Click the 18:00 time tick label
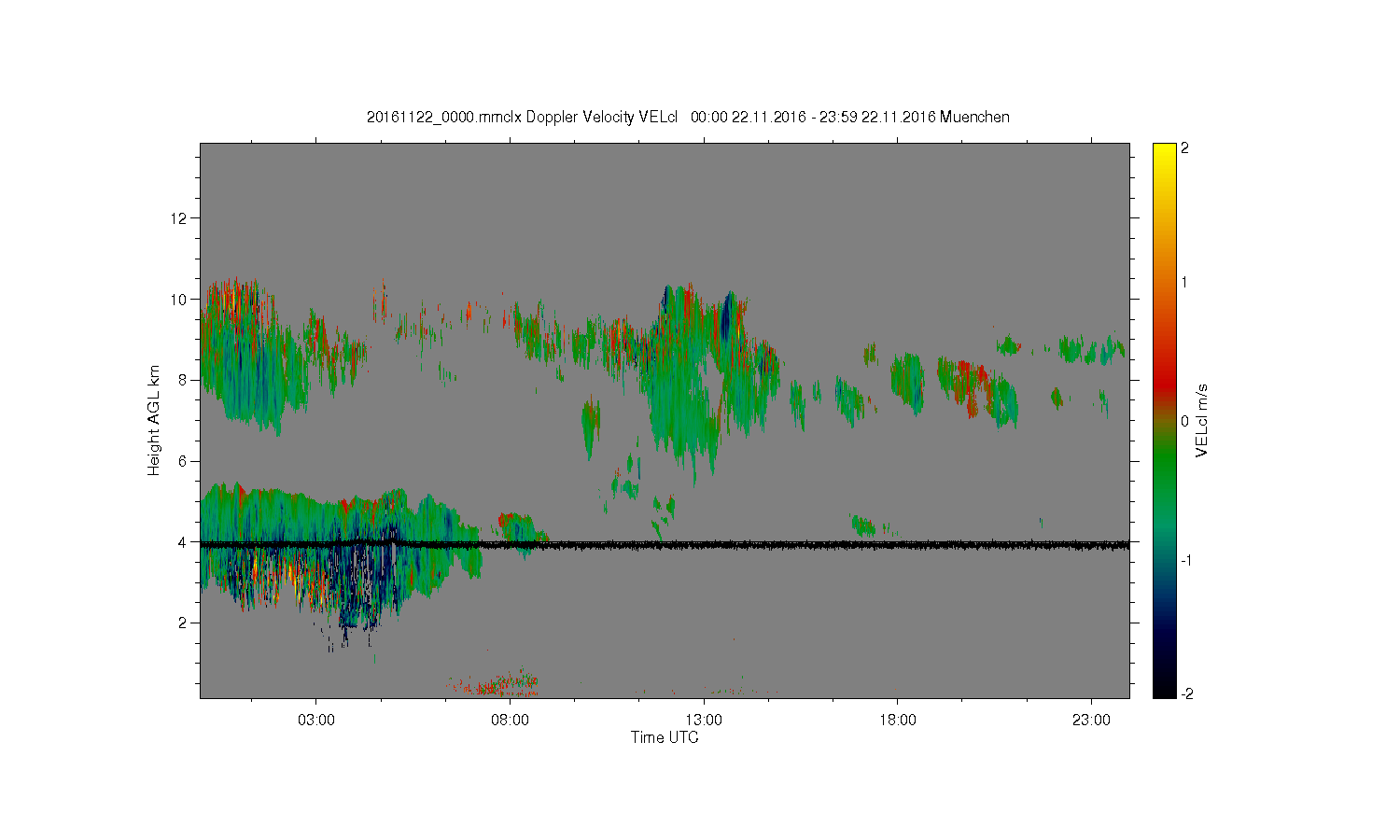The image size is (1400, 840). tap(898, 721)
